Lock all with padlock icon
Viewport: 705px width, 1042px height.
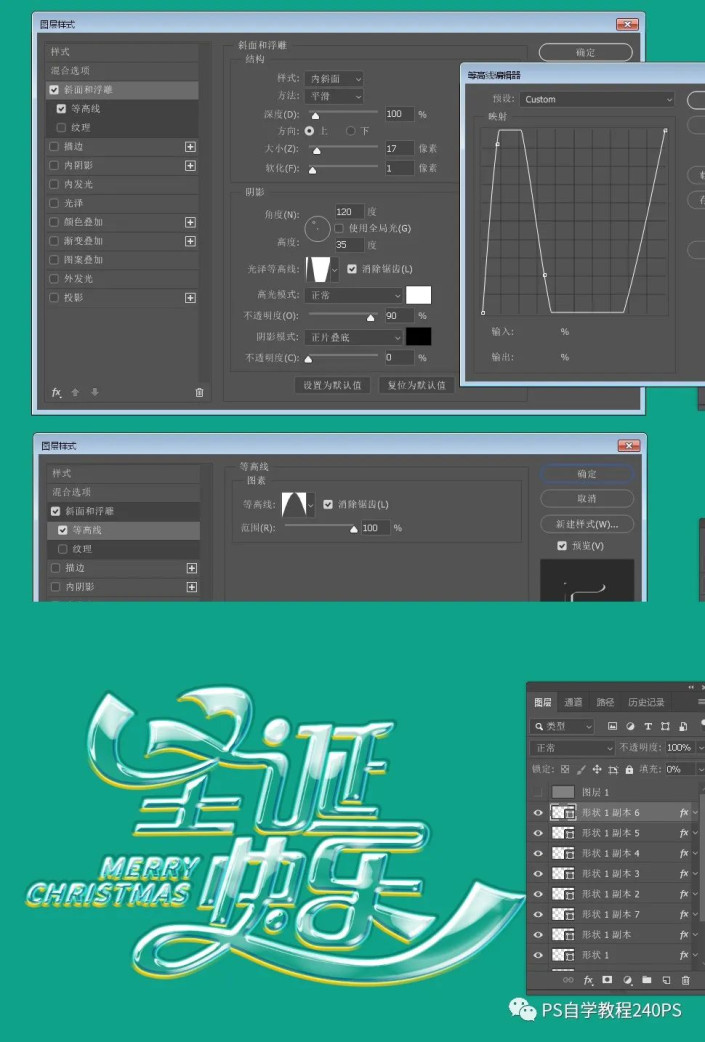tap(629, 769)
